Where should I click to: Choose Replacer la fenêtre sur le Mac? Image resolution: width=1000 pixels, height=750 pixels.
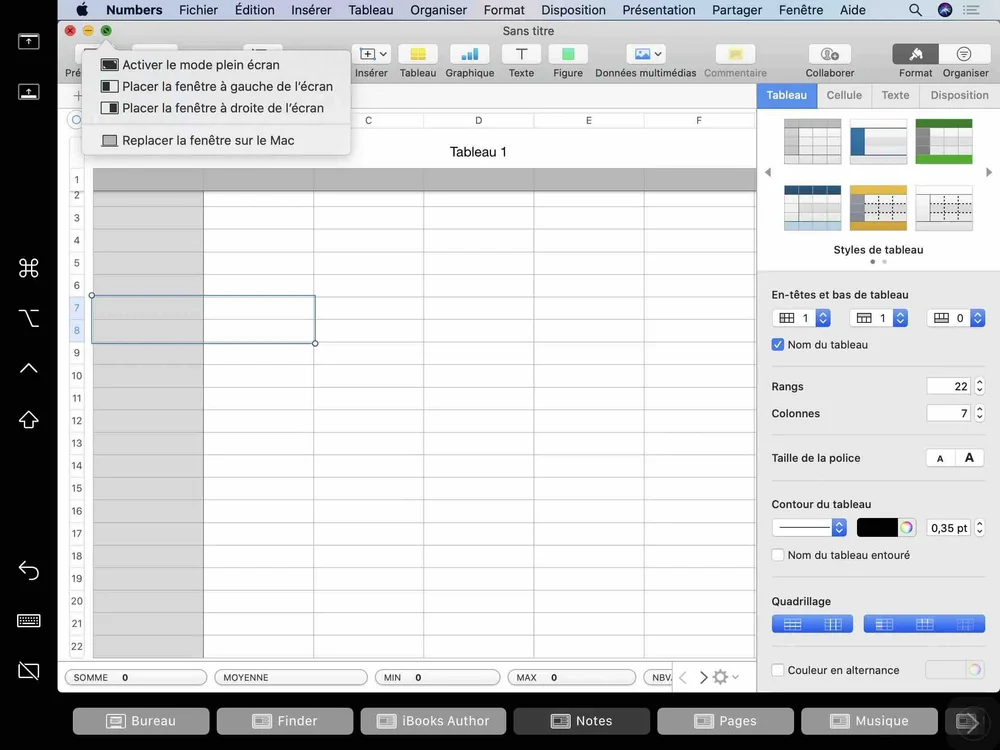[216, 140]
